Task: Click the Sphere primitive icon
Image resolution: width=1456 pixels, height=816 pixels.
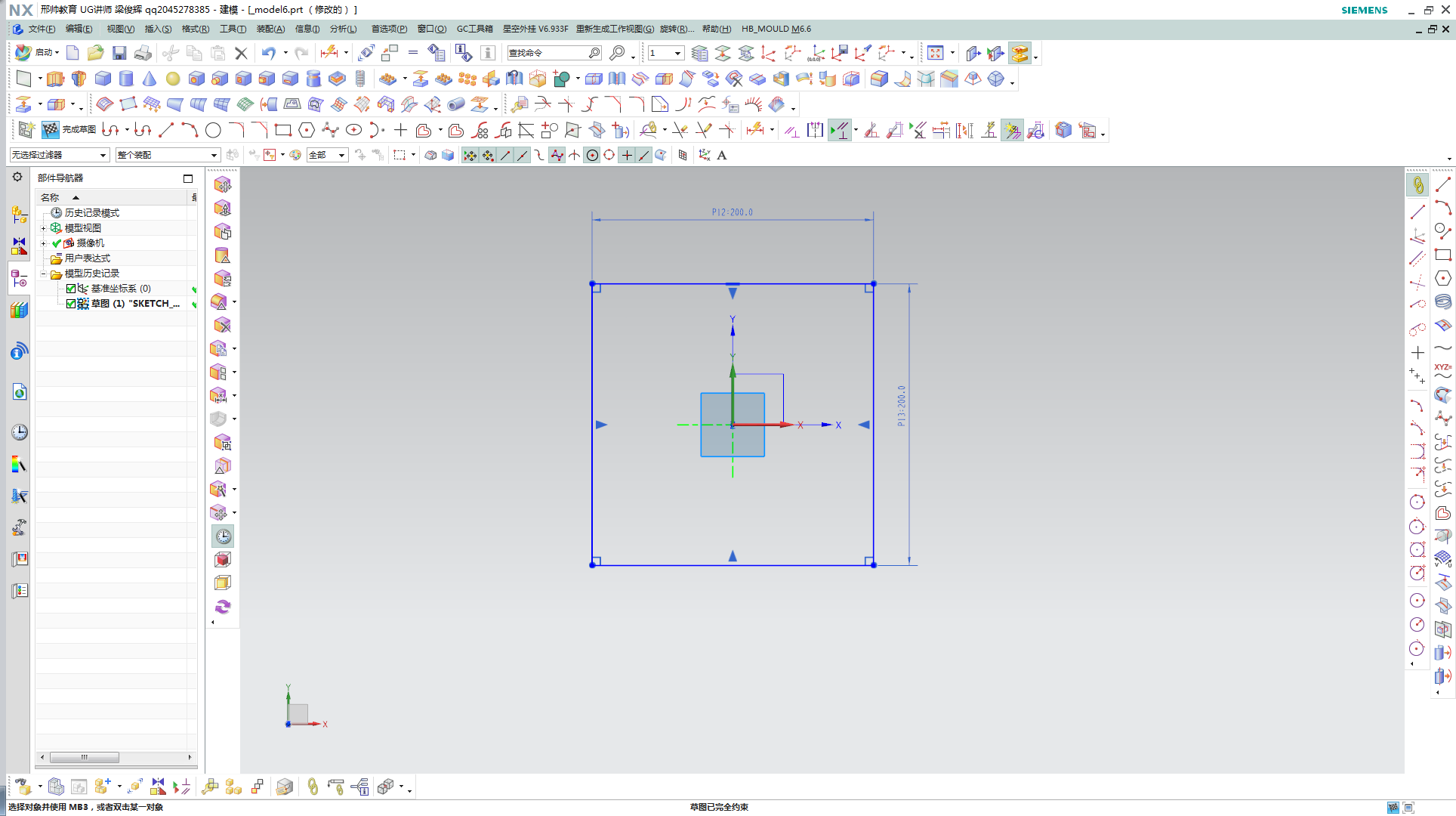Action: coord(173,78)
